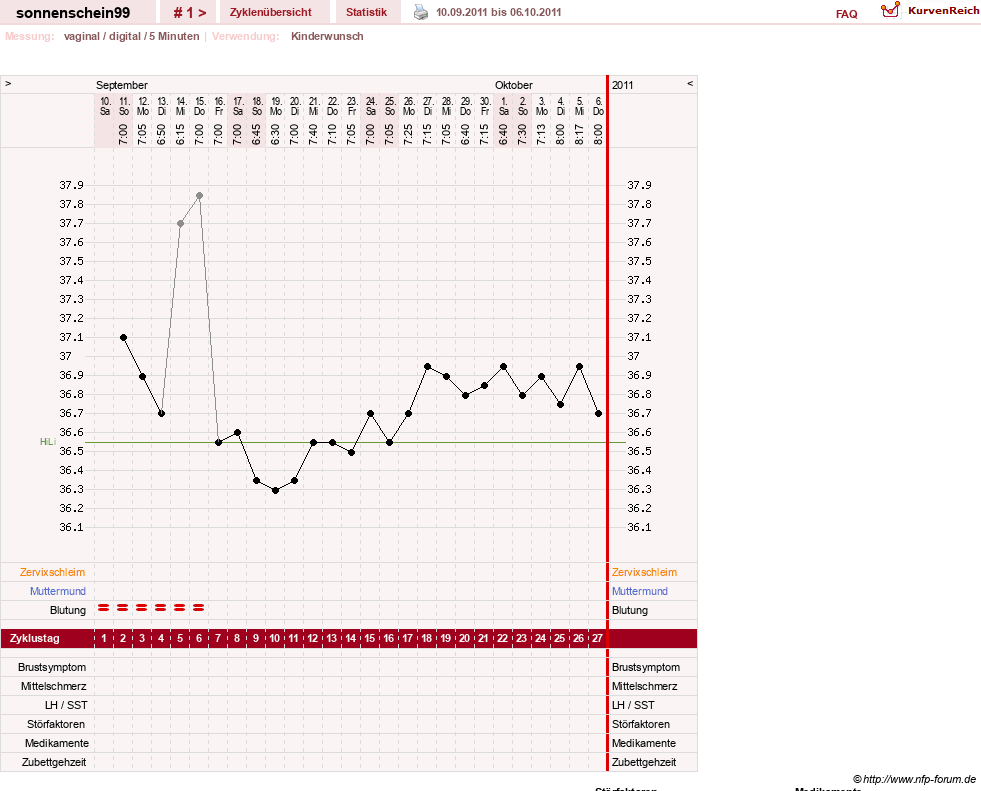Screen dimensions: 981x791
Task: Click the right Zubettgehzeit label
Action: 644,762
